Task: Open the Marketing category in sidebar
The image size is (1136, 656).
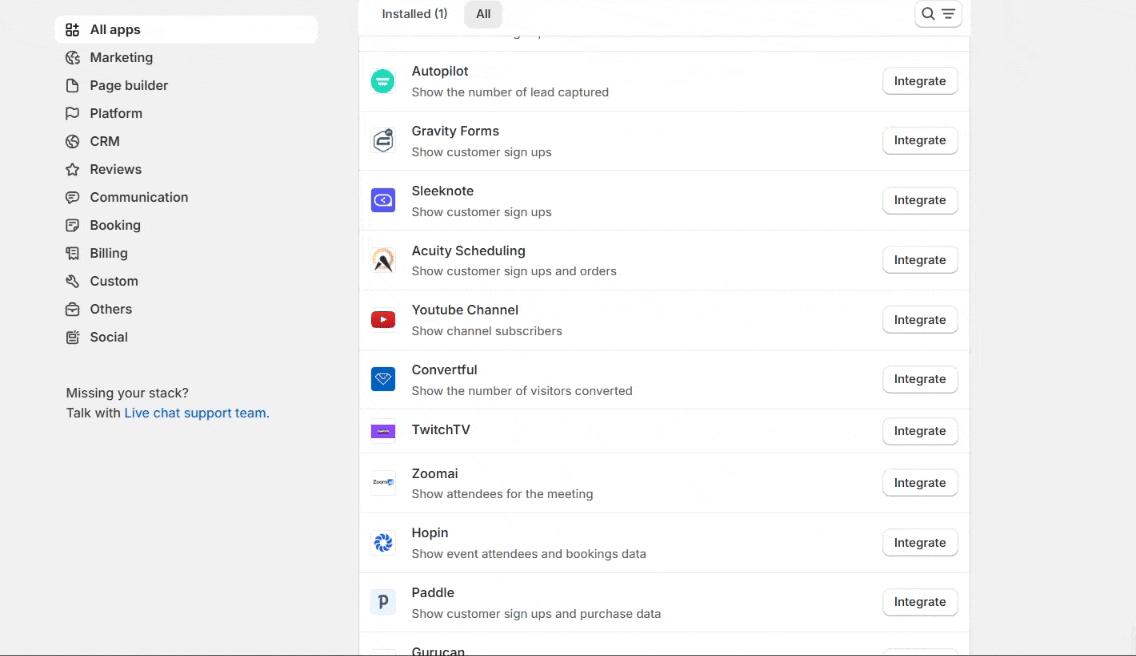Action: coord(121,58)
